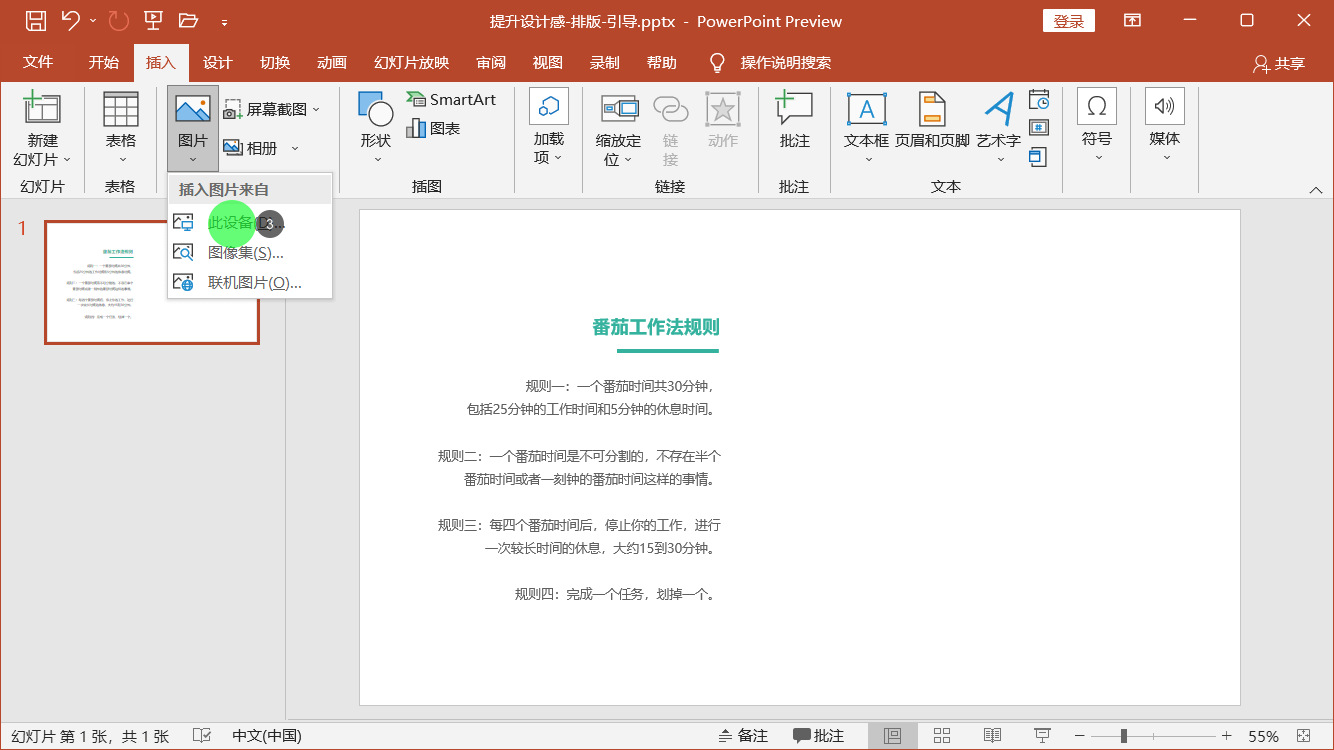The image size is (1334, 750).
Task: Insert a 图表 chart
Action: point(433,128)
